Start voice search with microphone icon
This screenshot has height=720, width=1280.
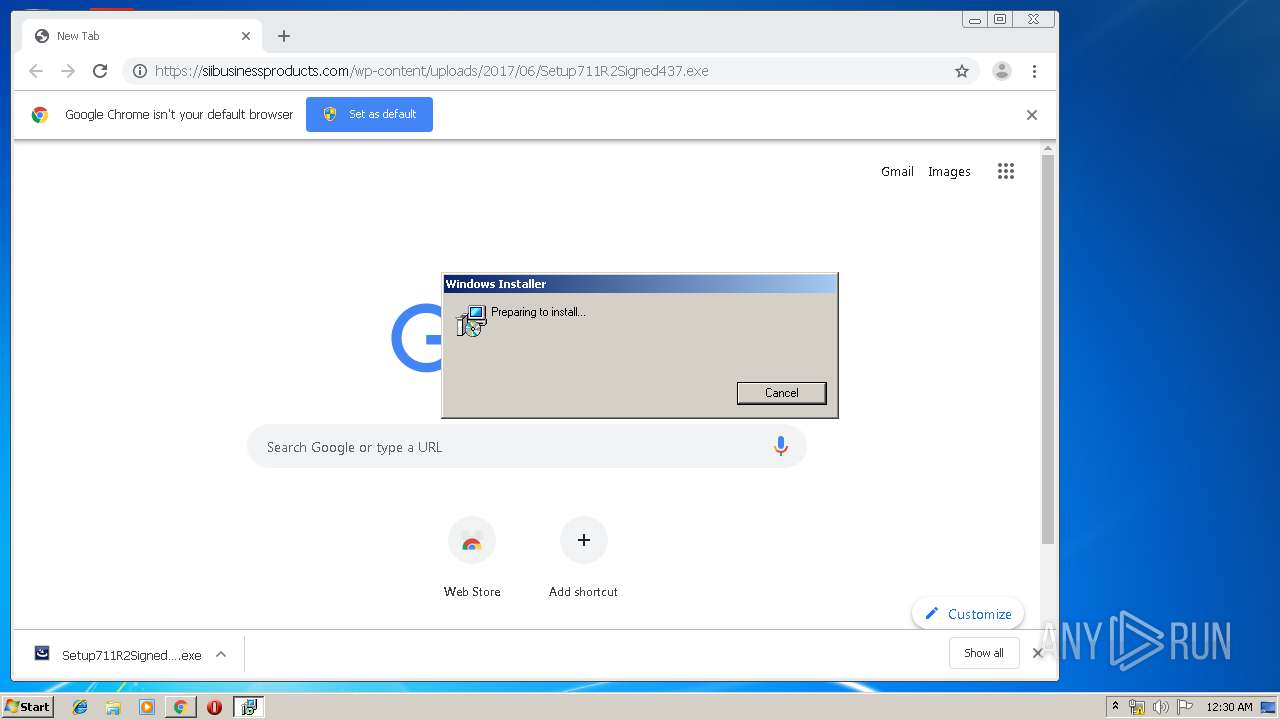click(x=781, y=447)
